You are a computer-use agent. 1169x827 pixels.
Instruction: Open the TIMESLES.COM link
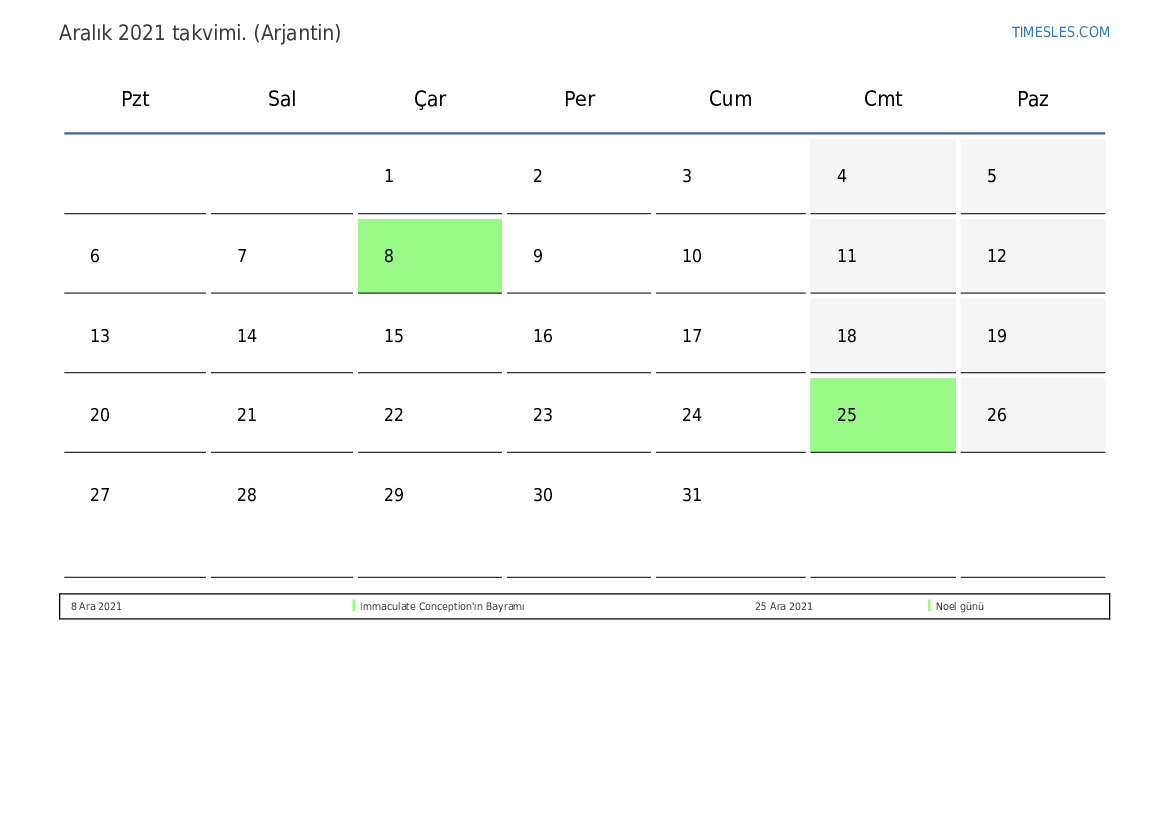(x=1060, y=32)
